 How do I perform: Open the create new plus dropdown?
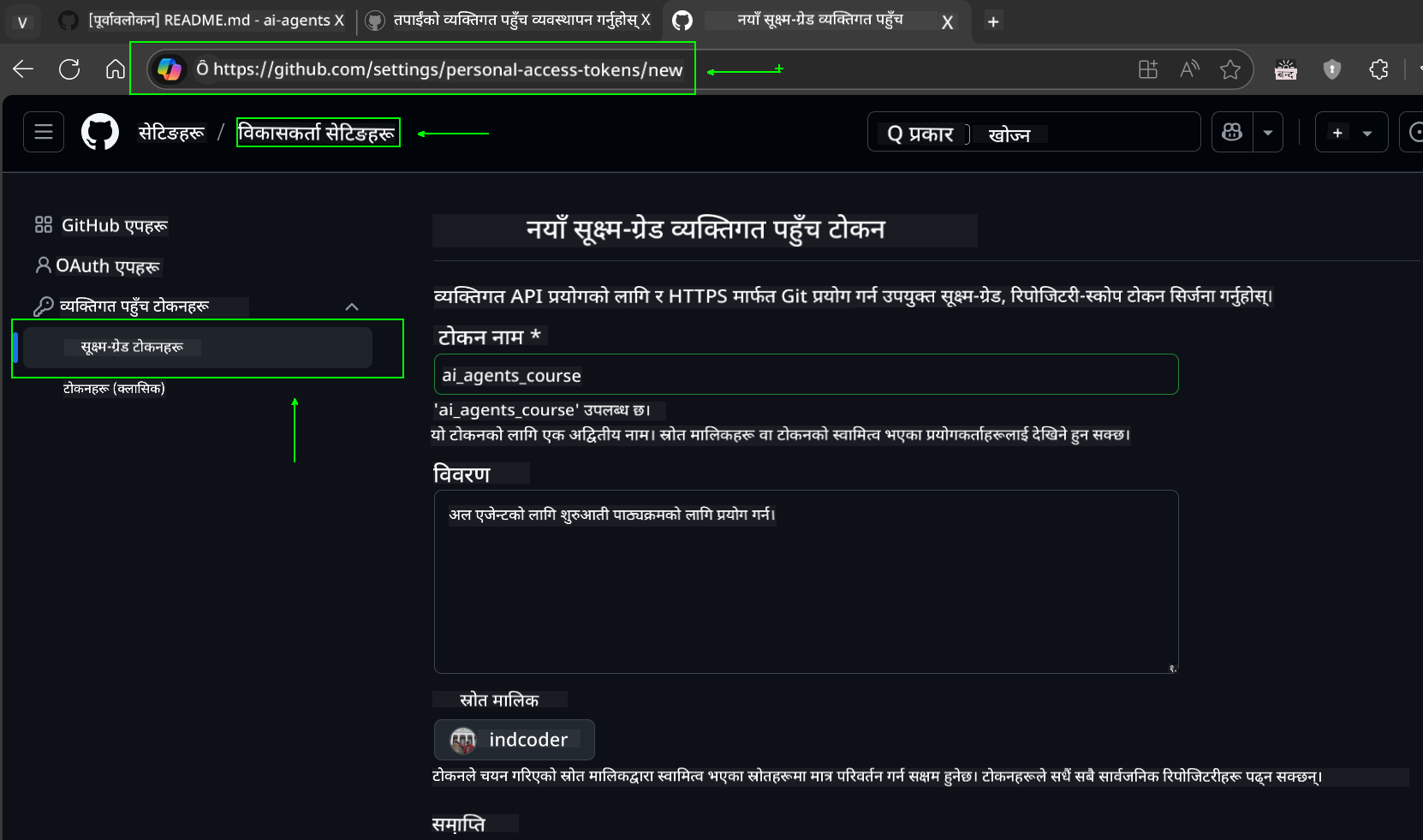pos(1351,132)
